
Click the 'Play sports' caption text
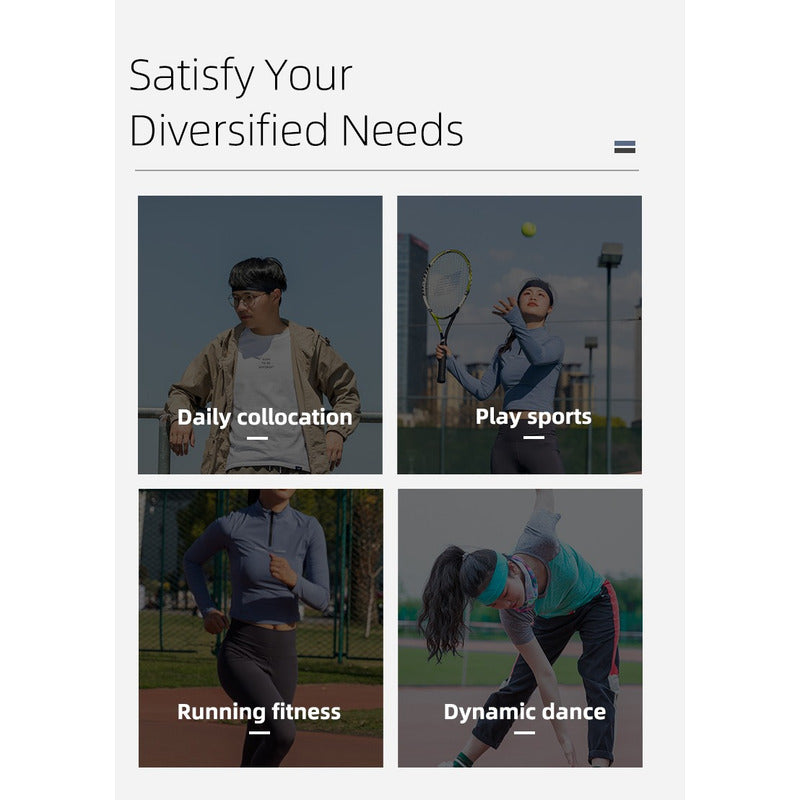point(534,417)
